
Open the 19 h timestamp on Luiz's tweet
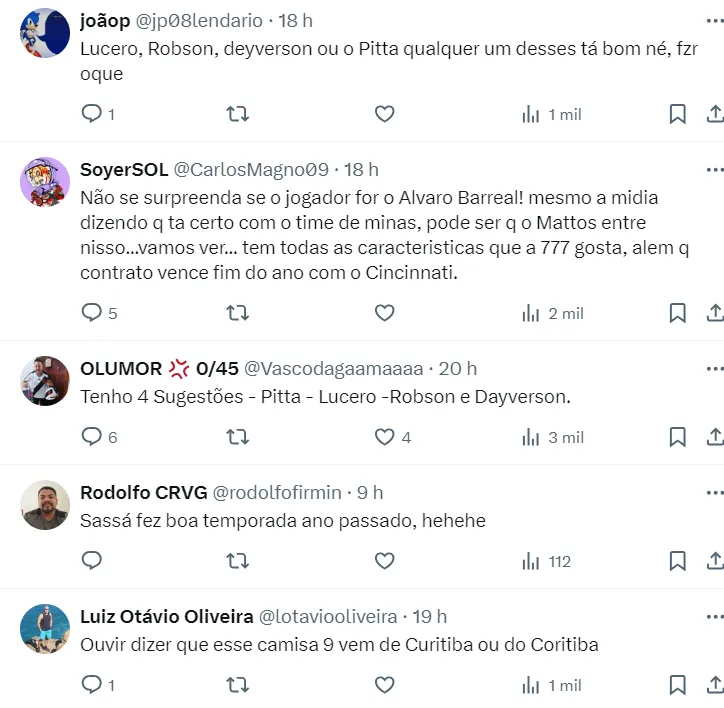point(429,616)
